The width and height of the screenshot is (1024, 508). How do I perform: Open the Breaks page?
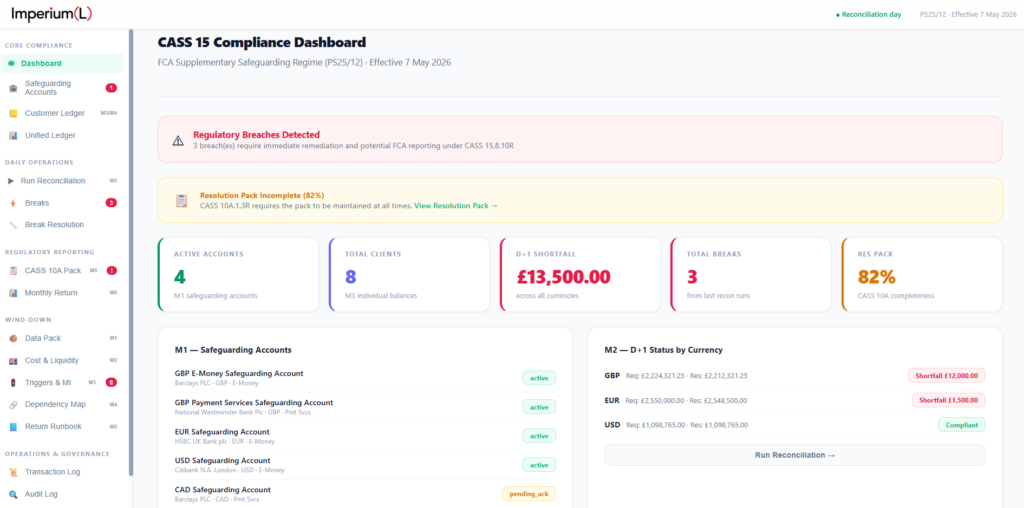pyautogui.click(x=63, y=203)
